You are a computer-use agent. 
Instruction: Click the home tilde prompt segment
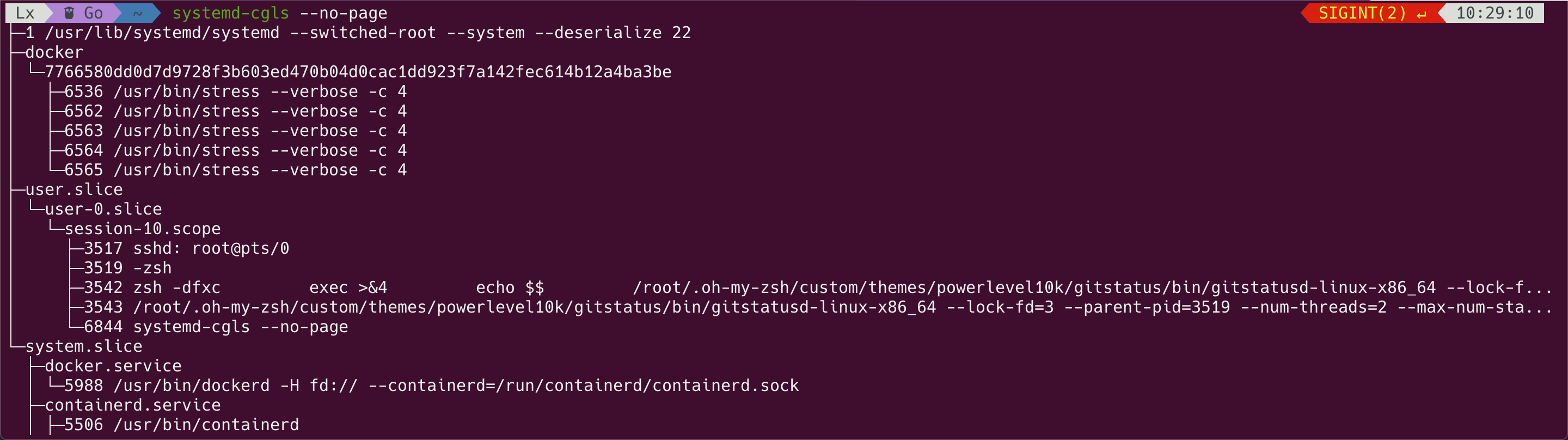[138, 13]
